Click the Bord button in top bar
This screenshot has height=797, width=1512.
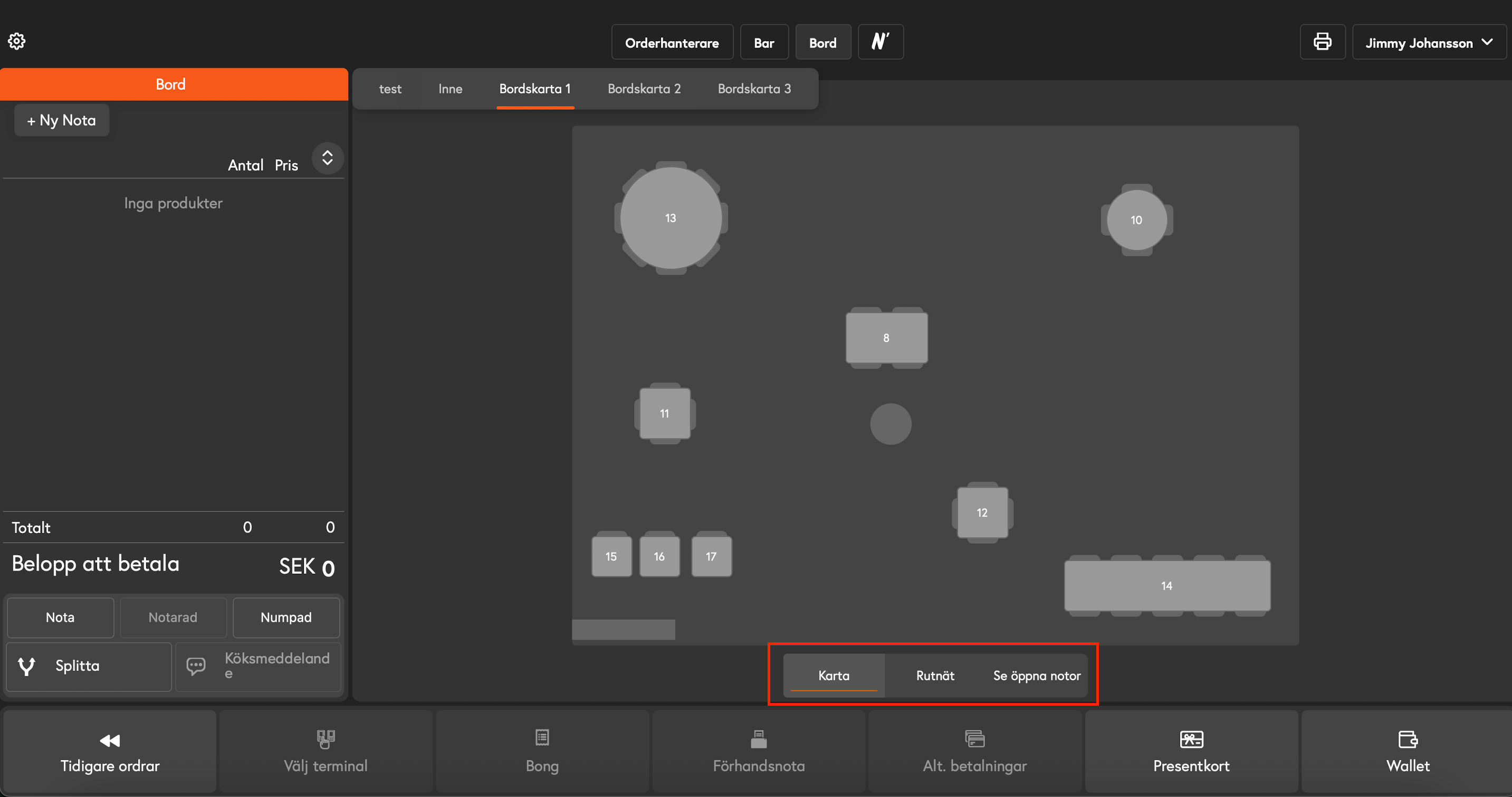click(x=823, y=42)
